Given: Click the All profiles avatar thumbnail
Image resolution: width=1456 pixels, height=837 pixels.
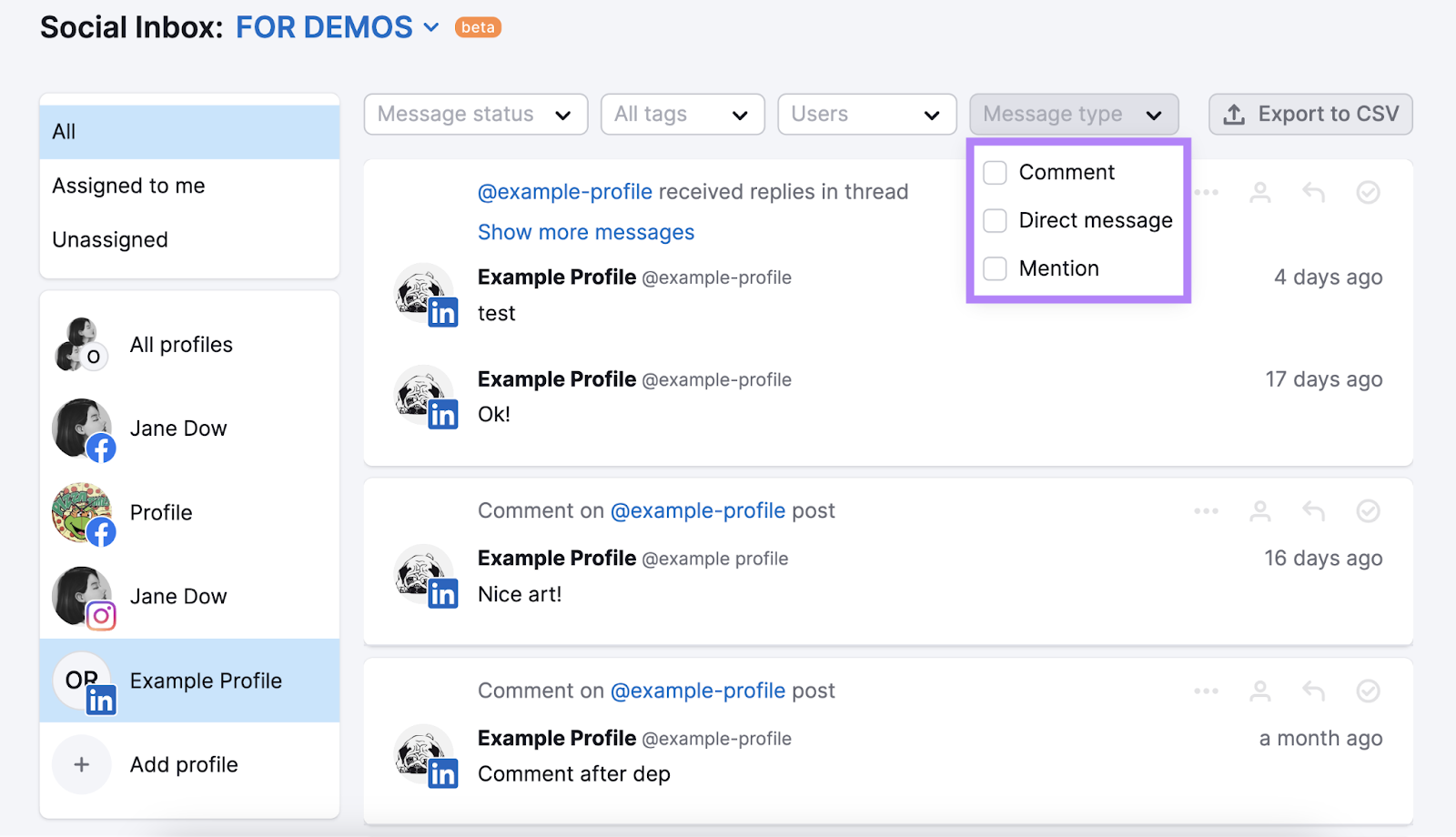Looking at the screenshot, I should (x=80, y=344).
